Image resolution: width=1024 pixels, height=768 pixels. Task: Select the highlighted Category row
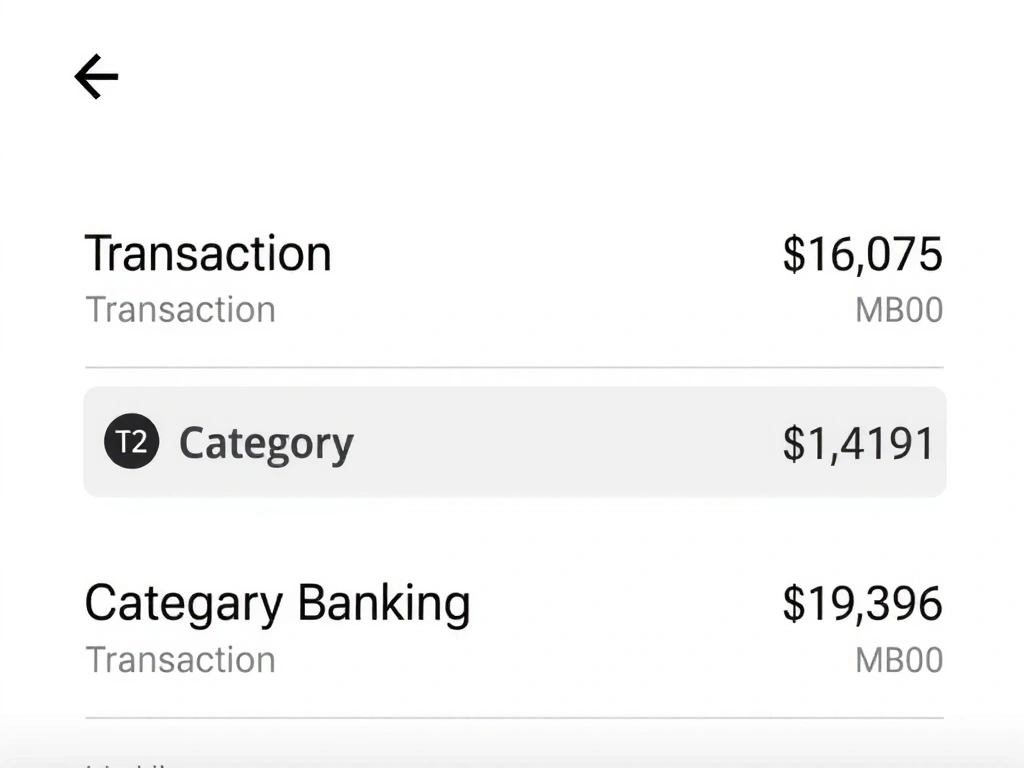point(512,442)
